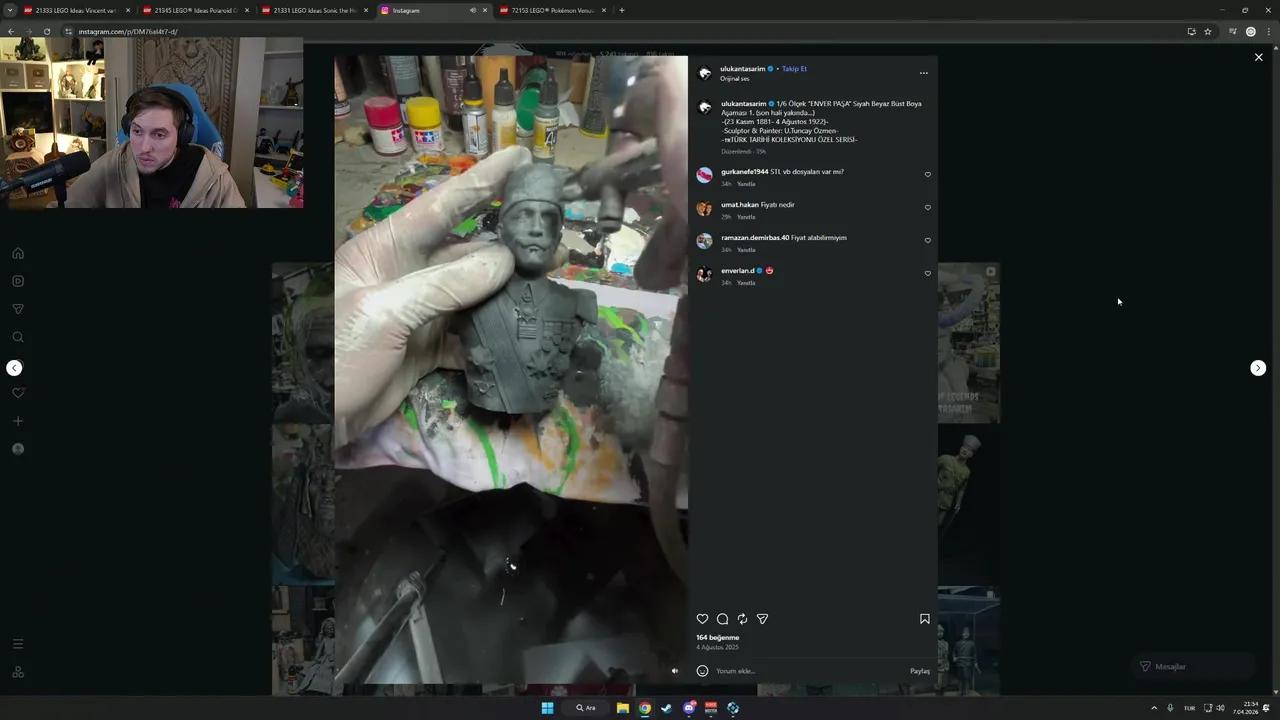Viewport: 1280px width, 720px height.
Task: Mute the Instagram tab audio indicator
Action: [472, 10]
